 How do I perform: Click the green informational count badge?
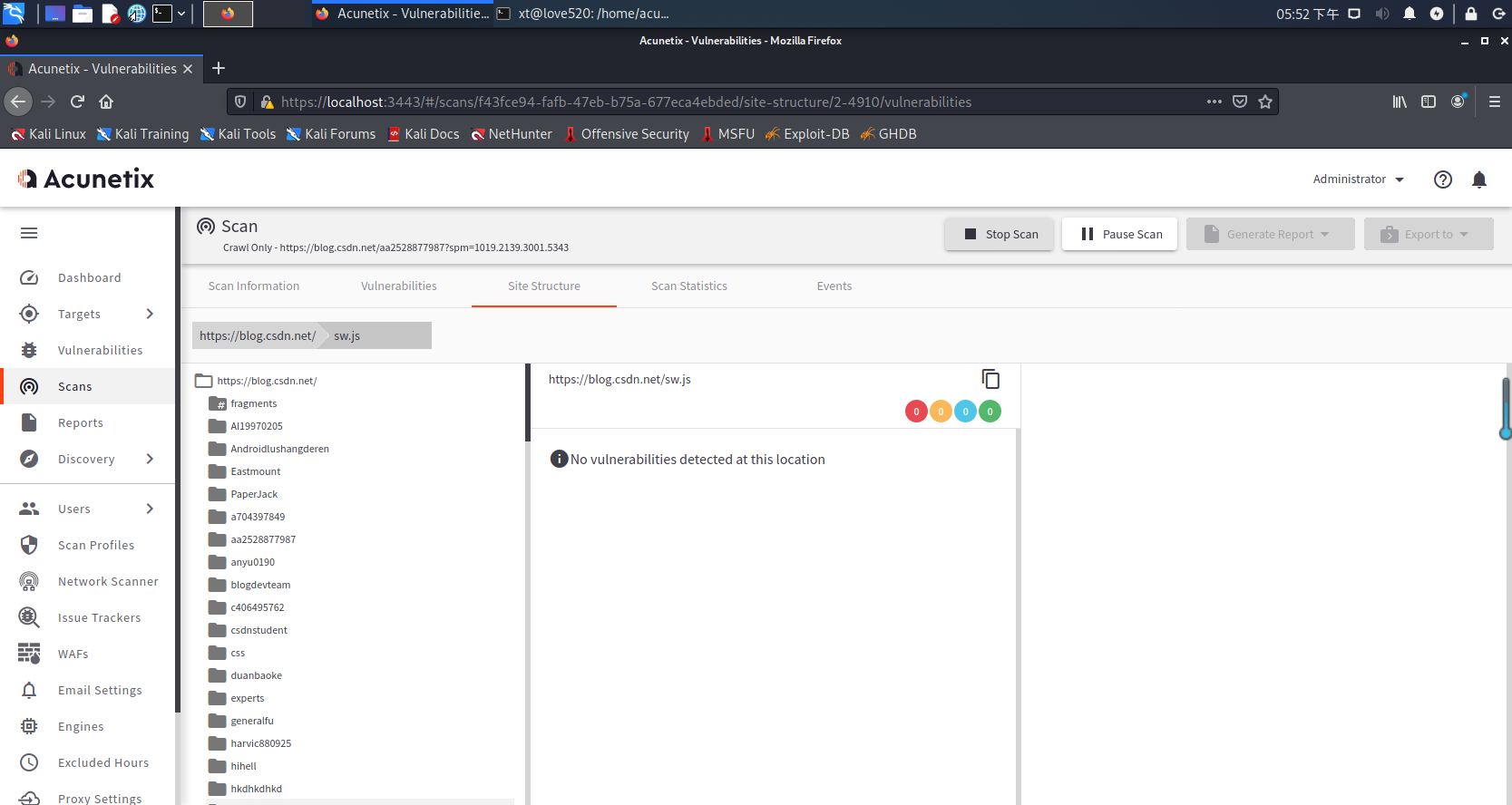[990, 412]
